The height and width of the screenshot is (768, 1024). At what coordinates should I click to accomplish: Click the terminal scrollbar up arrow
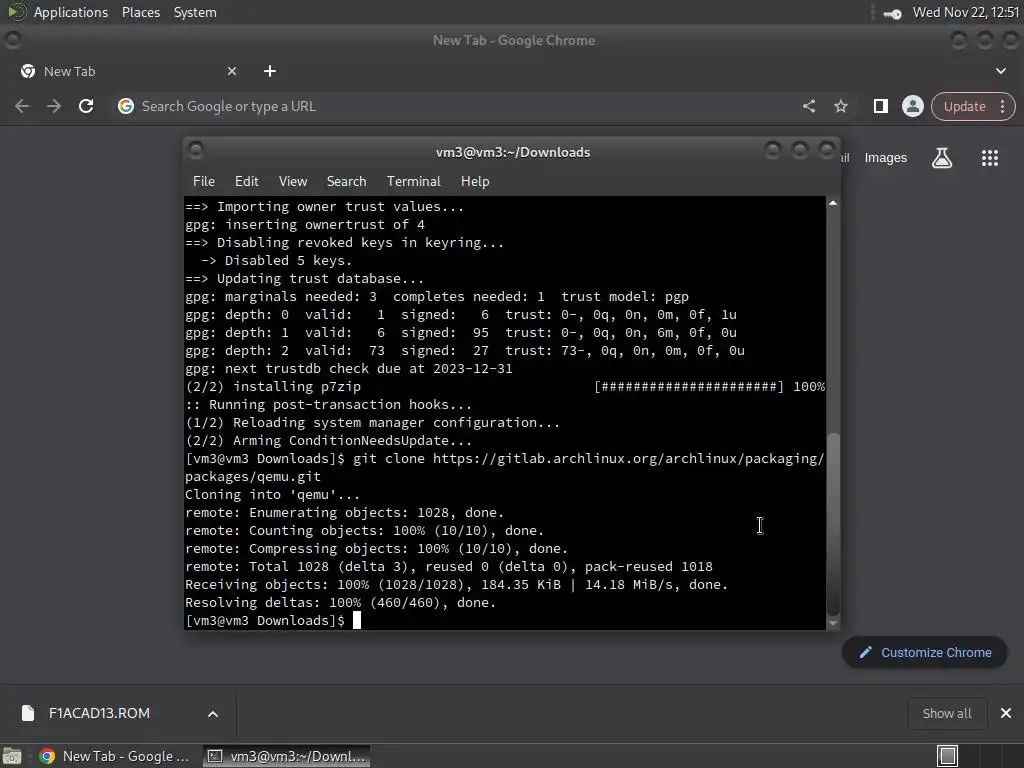833,203
